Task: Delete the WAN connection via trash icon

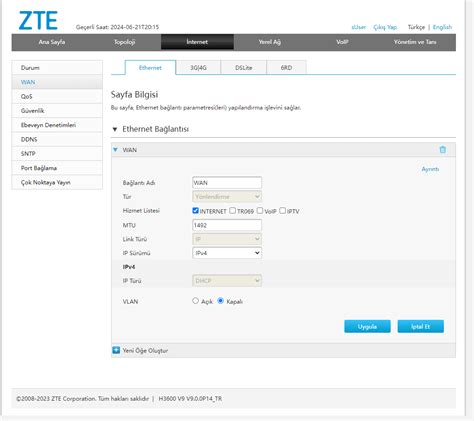Action: click(442, 150)
